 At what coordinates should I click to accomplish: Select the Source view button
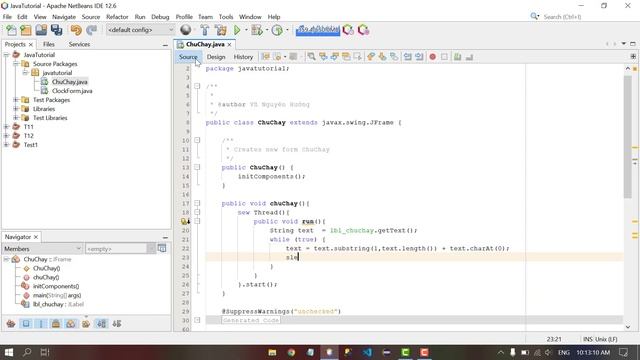pos(188,57)
